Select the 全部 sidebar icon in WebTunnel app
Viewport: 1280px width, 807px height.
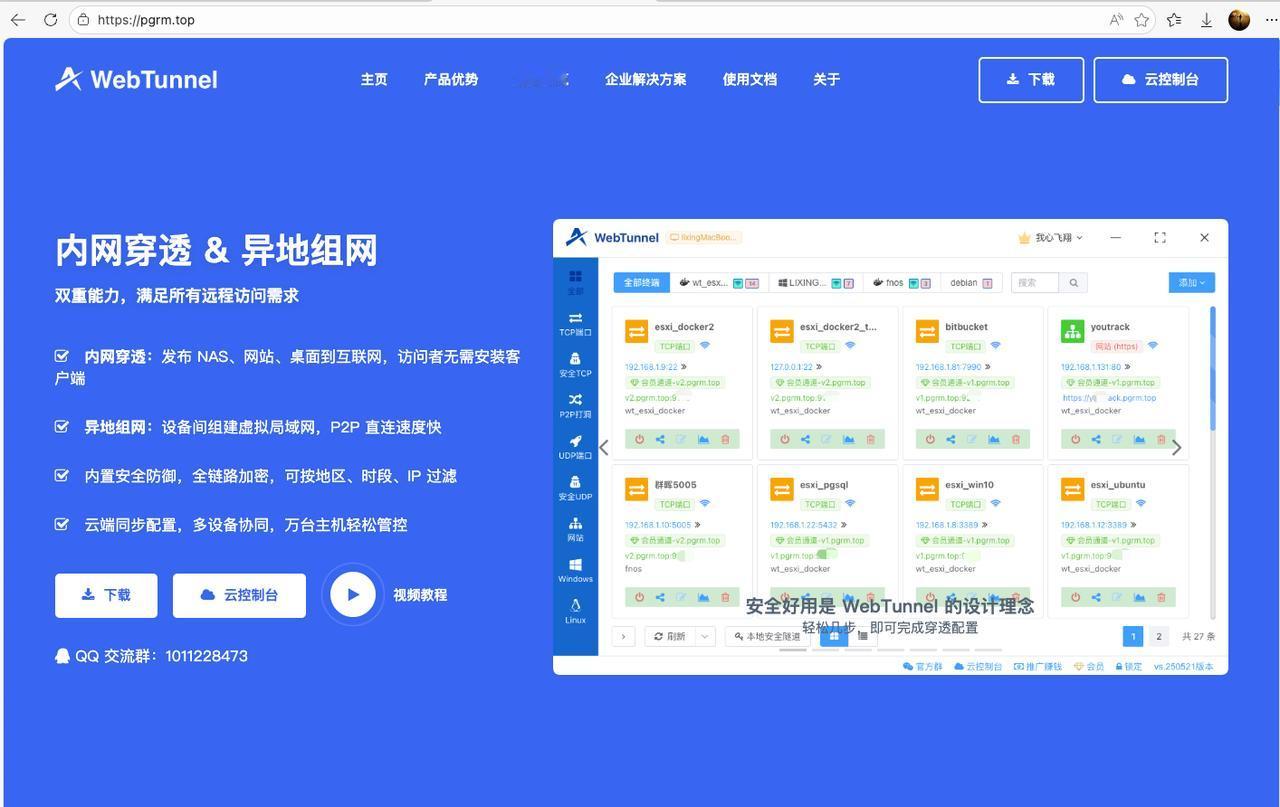pyautogui.click(x=575, y=281)
